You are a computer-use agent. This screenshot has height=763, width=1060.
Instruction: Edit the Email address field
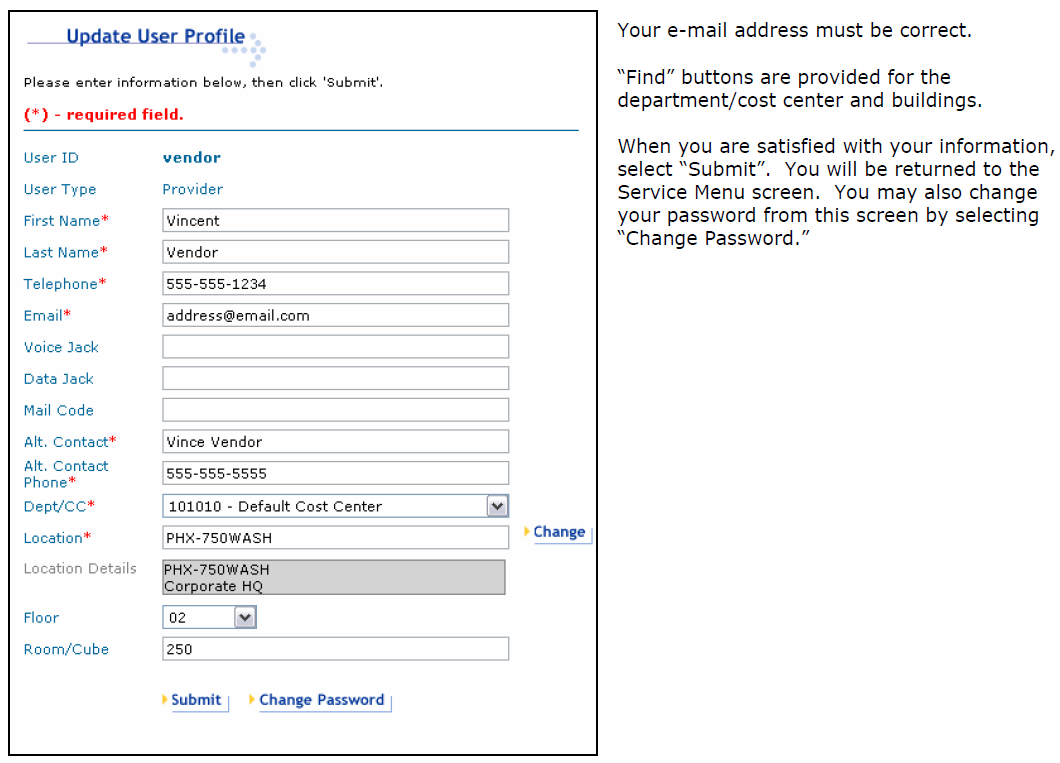(x=335, y=315)
